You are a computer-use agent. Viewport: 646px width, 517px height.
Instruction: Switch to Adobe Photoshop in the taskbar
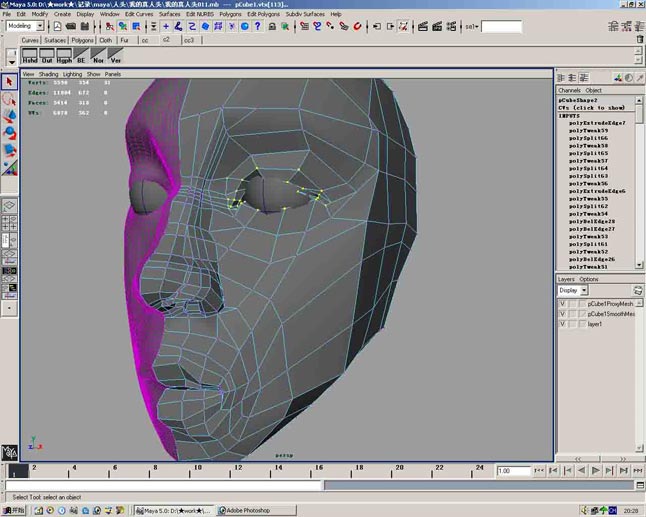(x=256, y=510)
